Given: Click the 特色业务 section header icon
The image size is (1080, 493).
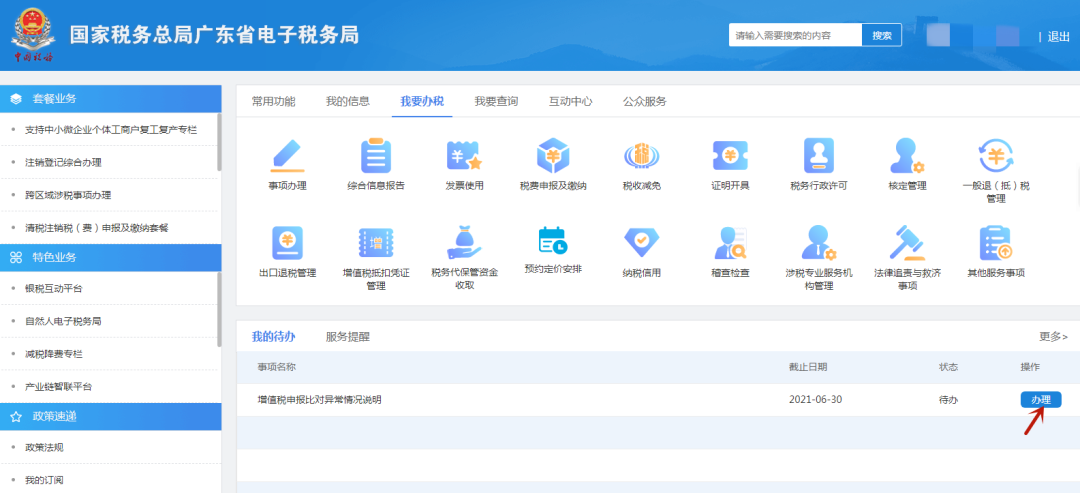Looking at the screenshot, I should coord(17,258).
